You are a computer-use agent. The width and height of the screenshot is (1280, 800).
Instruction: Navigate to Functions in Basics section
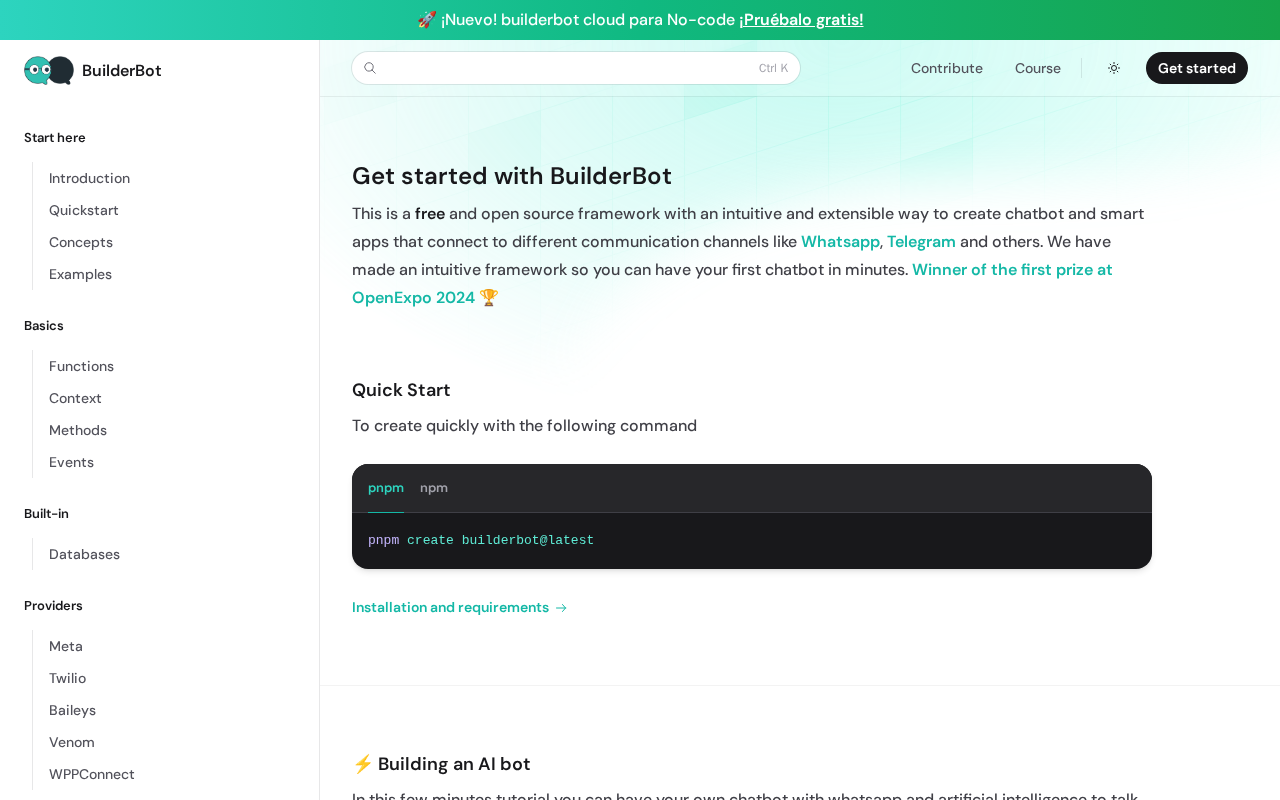click(81, 366)
